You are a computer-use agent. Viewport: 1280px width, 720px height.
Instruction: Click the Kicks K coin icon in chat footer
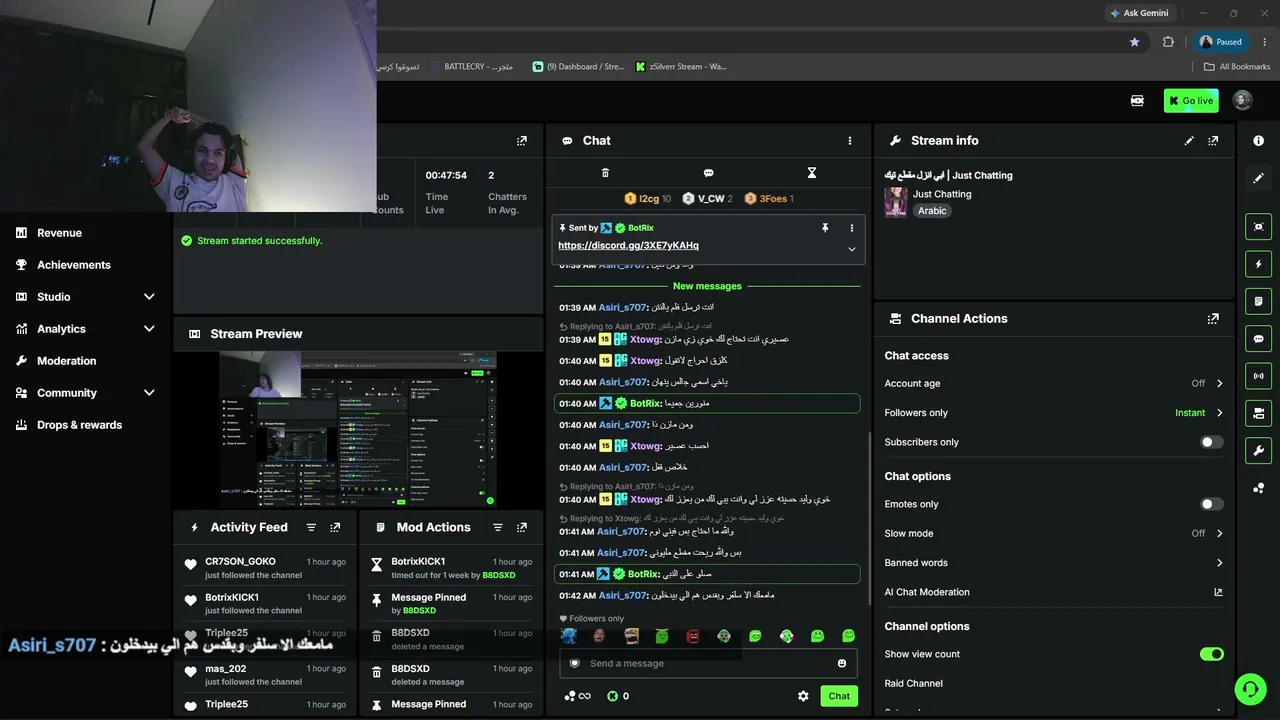pos(612,696)
